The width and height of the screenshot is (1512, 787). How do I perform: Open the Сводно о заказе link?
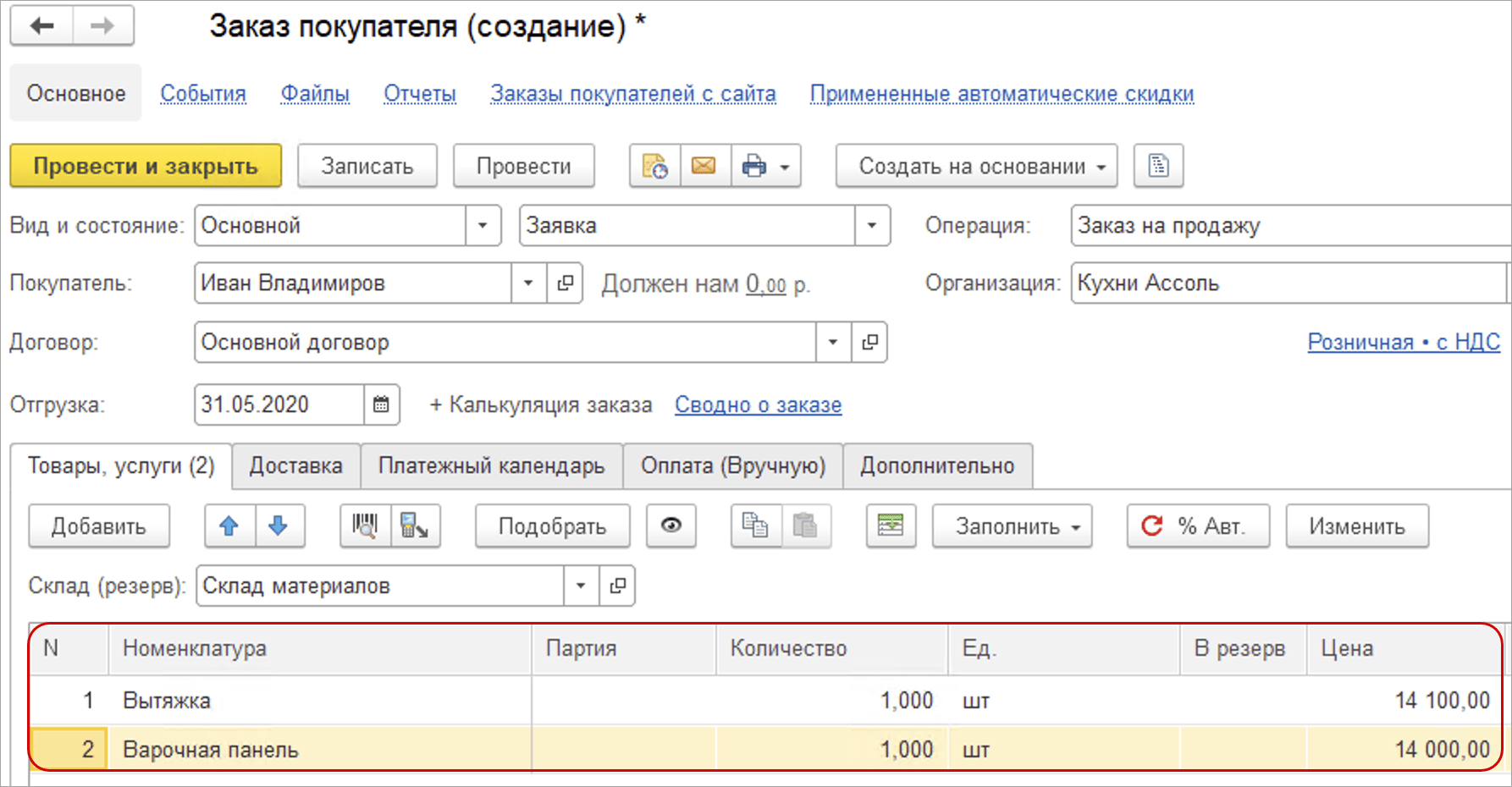(x=758, y=405)
